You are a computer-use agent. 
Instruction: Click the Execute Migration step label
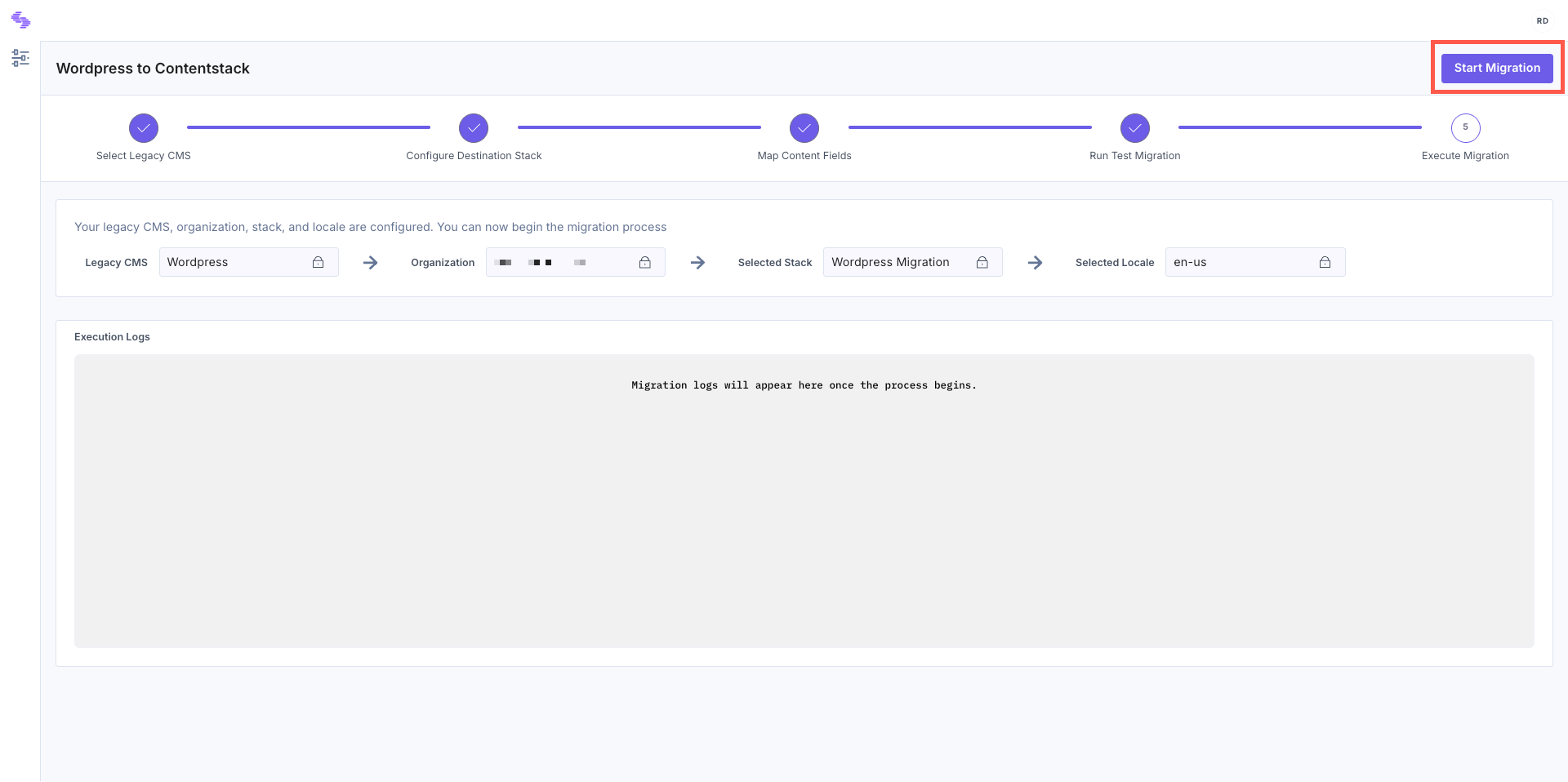point(1466,156)
